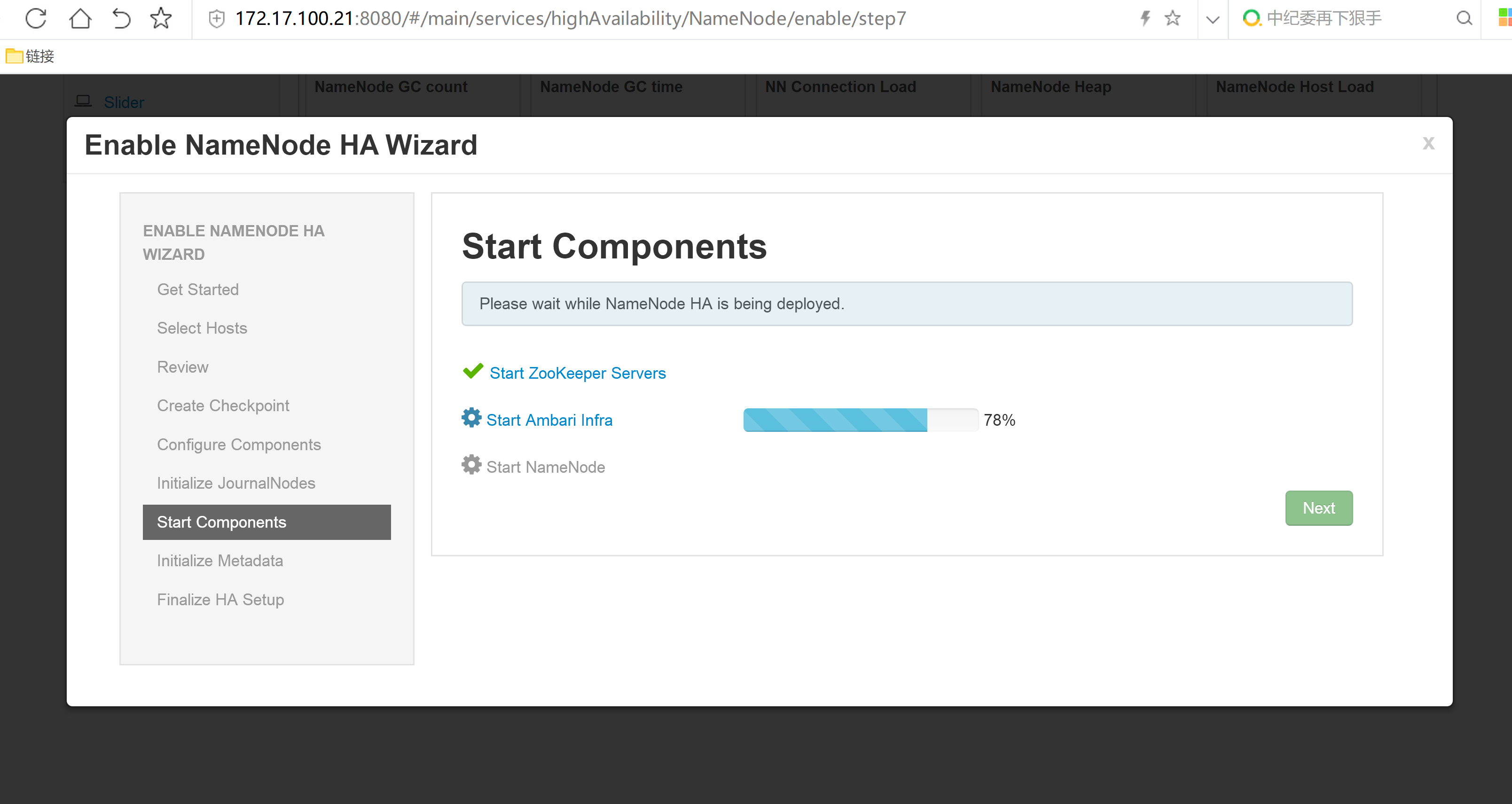Select Create Checkpoint wizard step
Viewport: 1512px width, 804px height.
[x=223, y=406]
